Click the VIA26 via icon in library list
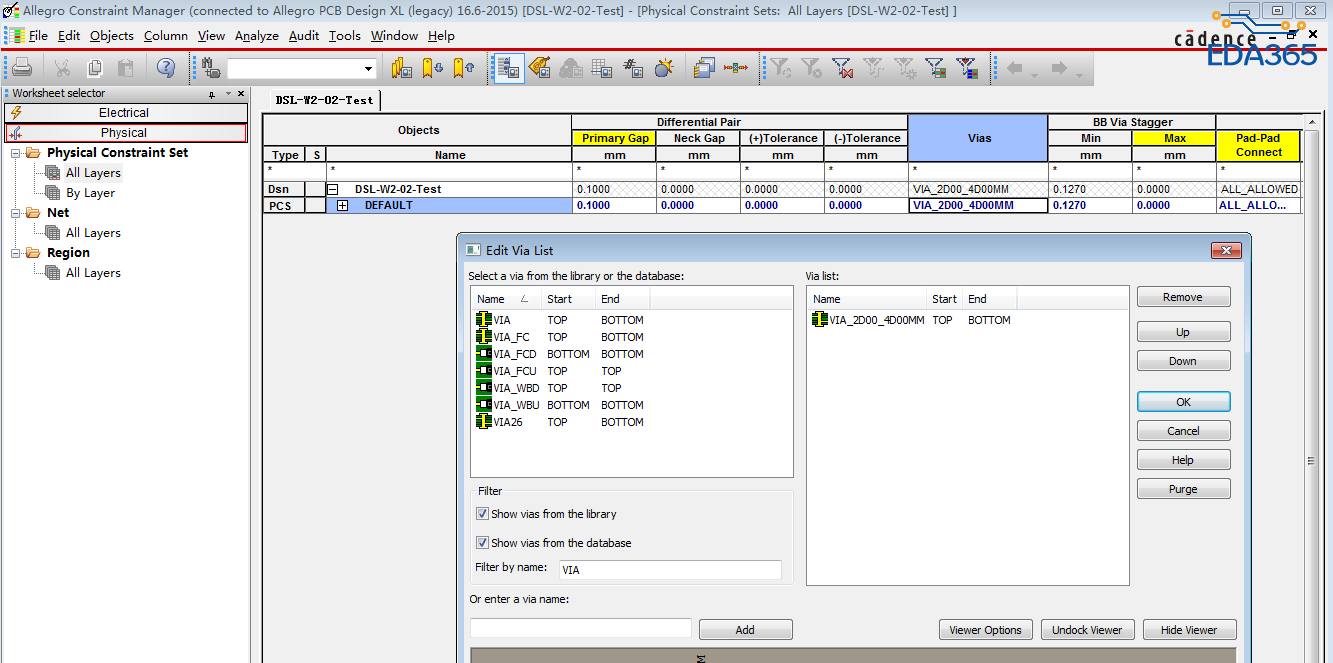Image resolution: width=1333 pixels, height=663 pixels. tap(485, 422)
